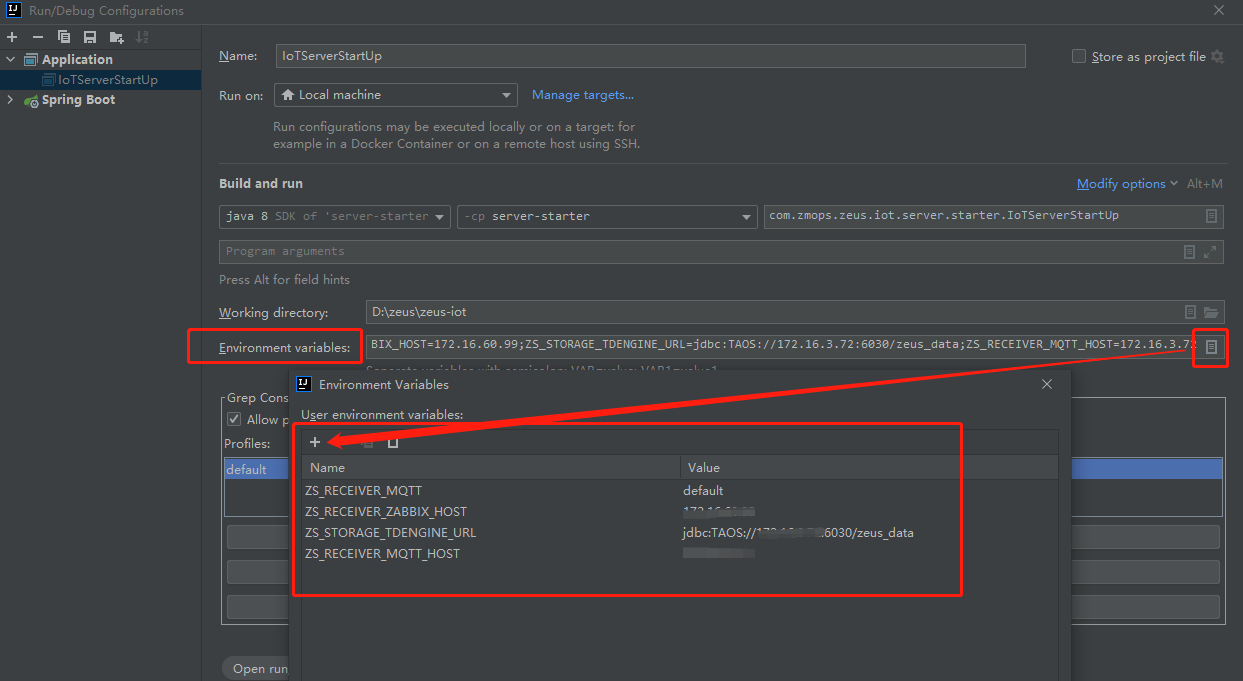
Task: Select the Spring Boot group
Action: tap(78, 100)
